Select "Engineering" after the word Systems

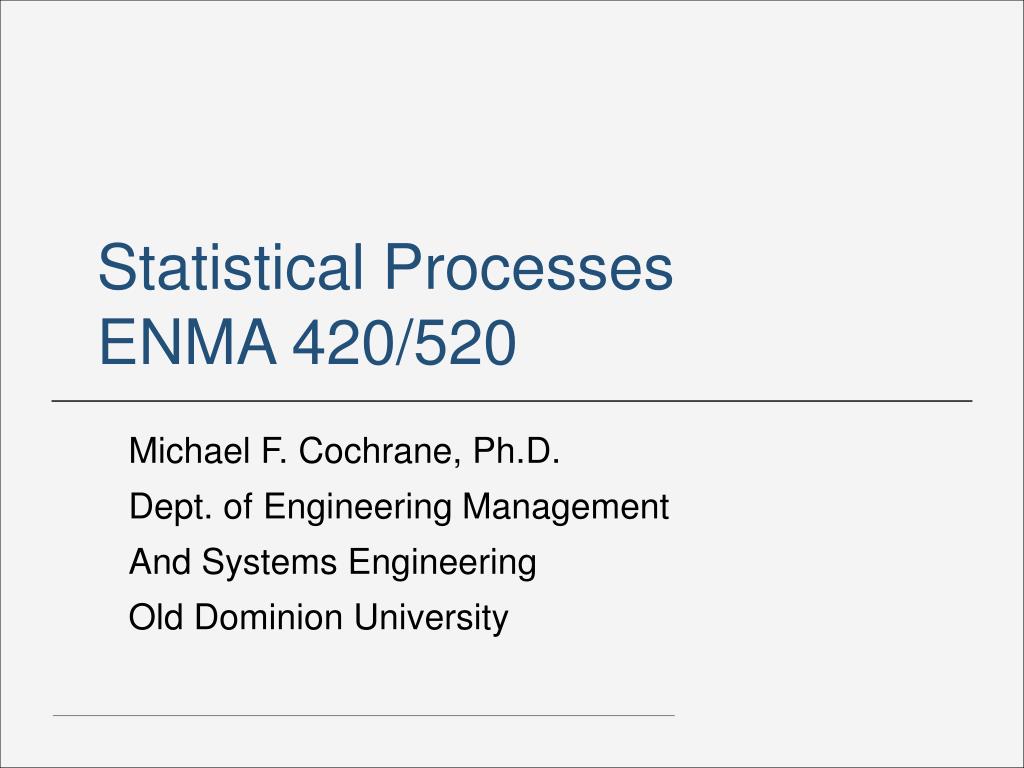pos(442,564)
